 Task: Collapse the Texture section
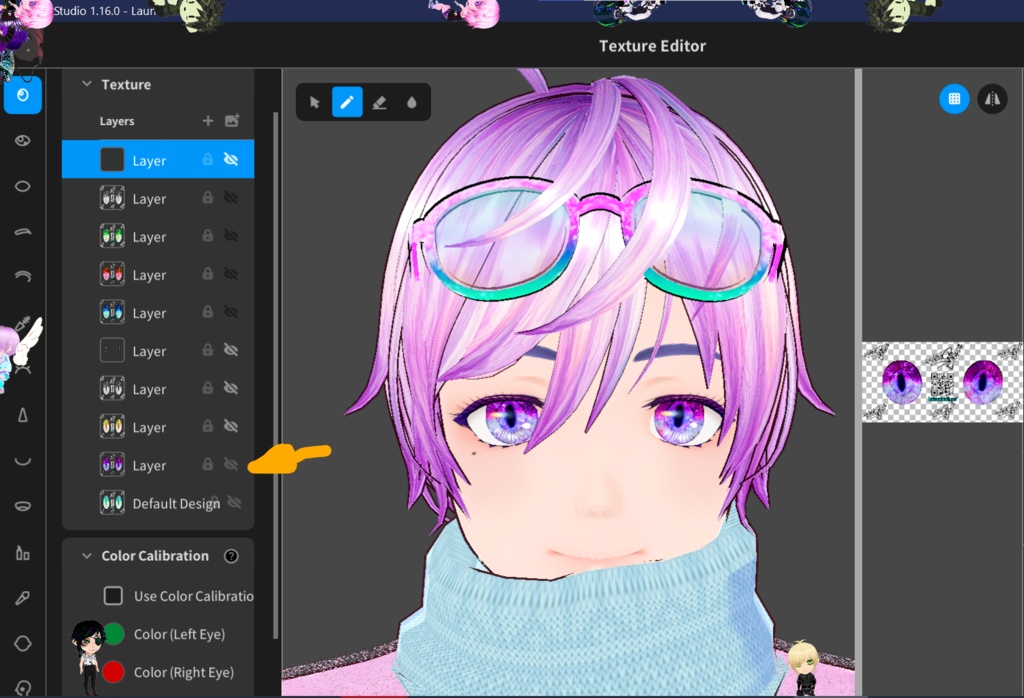86,84
